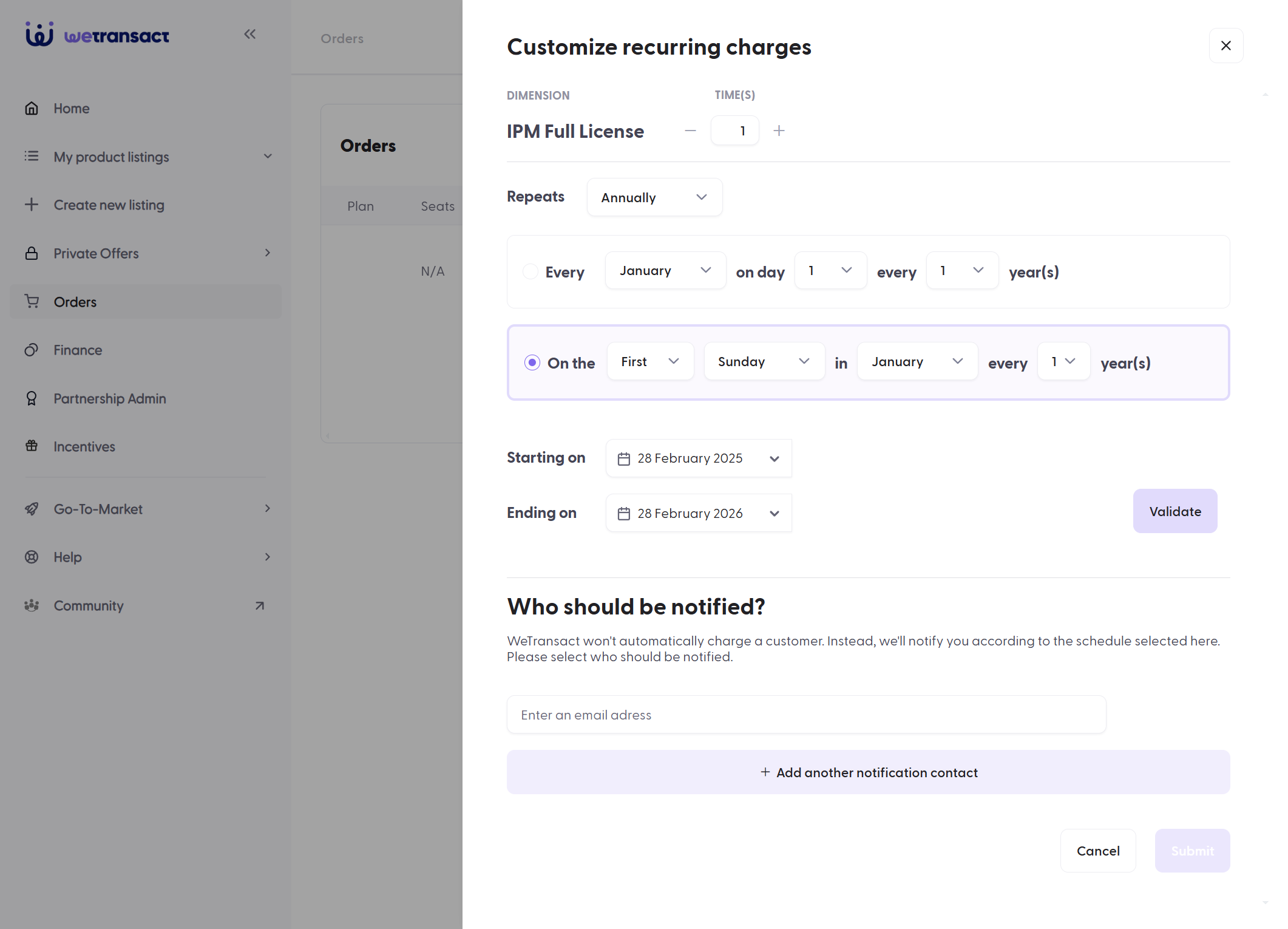1288x929 pixels.
Task: Click the Cancel button
Action: pyautogui.click(x=1098, y=851)
